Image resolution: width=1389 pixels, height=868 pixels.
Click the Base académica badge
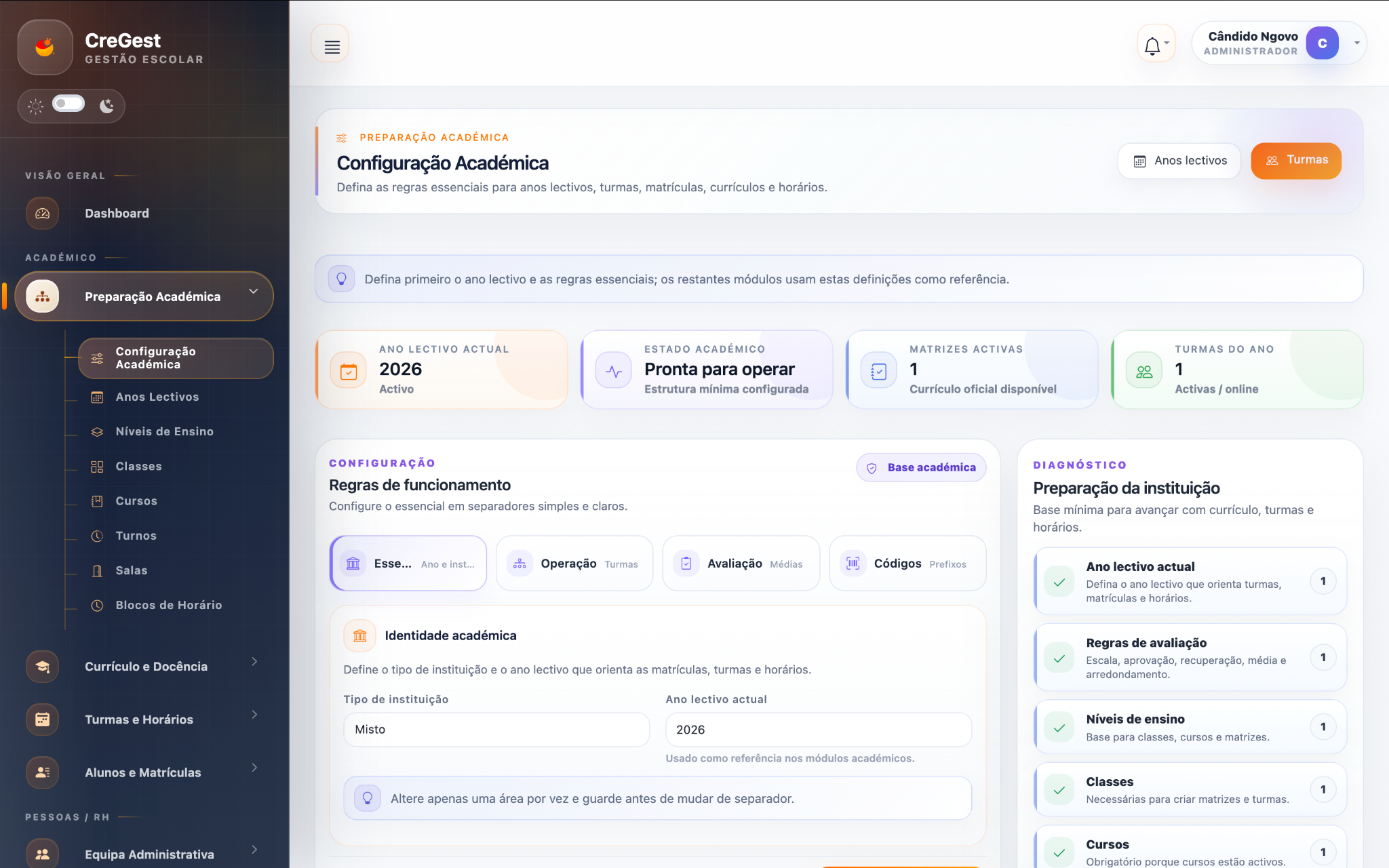coord(921,467)
